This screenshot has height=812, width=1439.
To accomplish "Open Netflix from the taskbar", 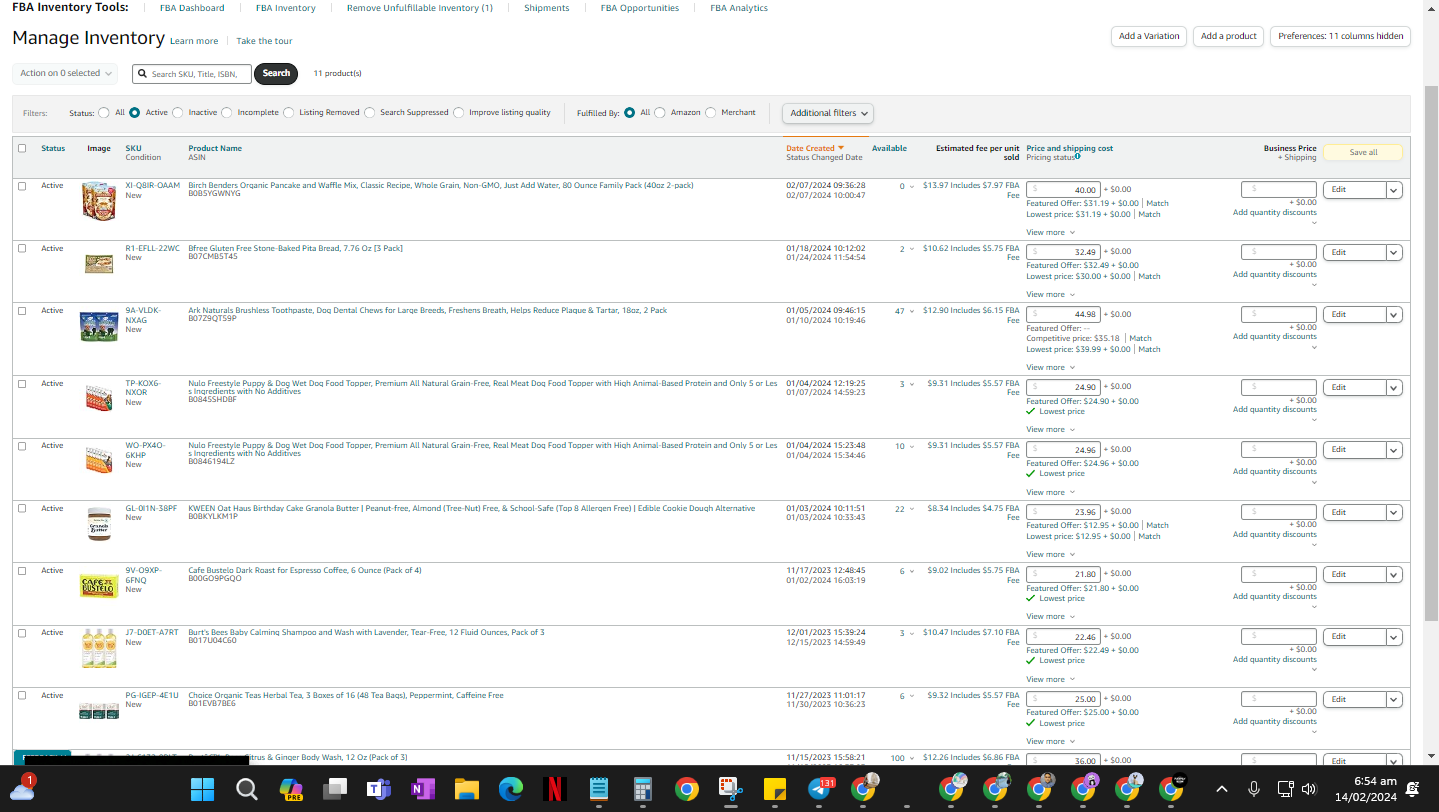I will pos(554,789).
